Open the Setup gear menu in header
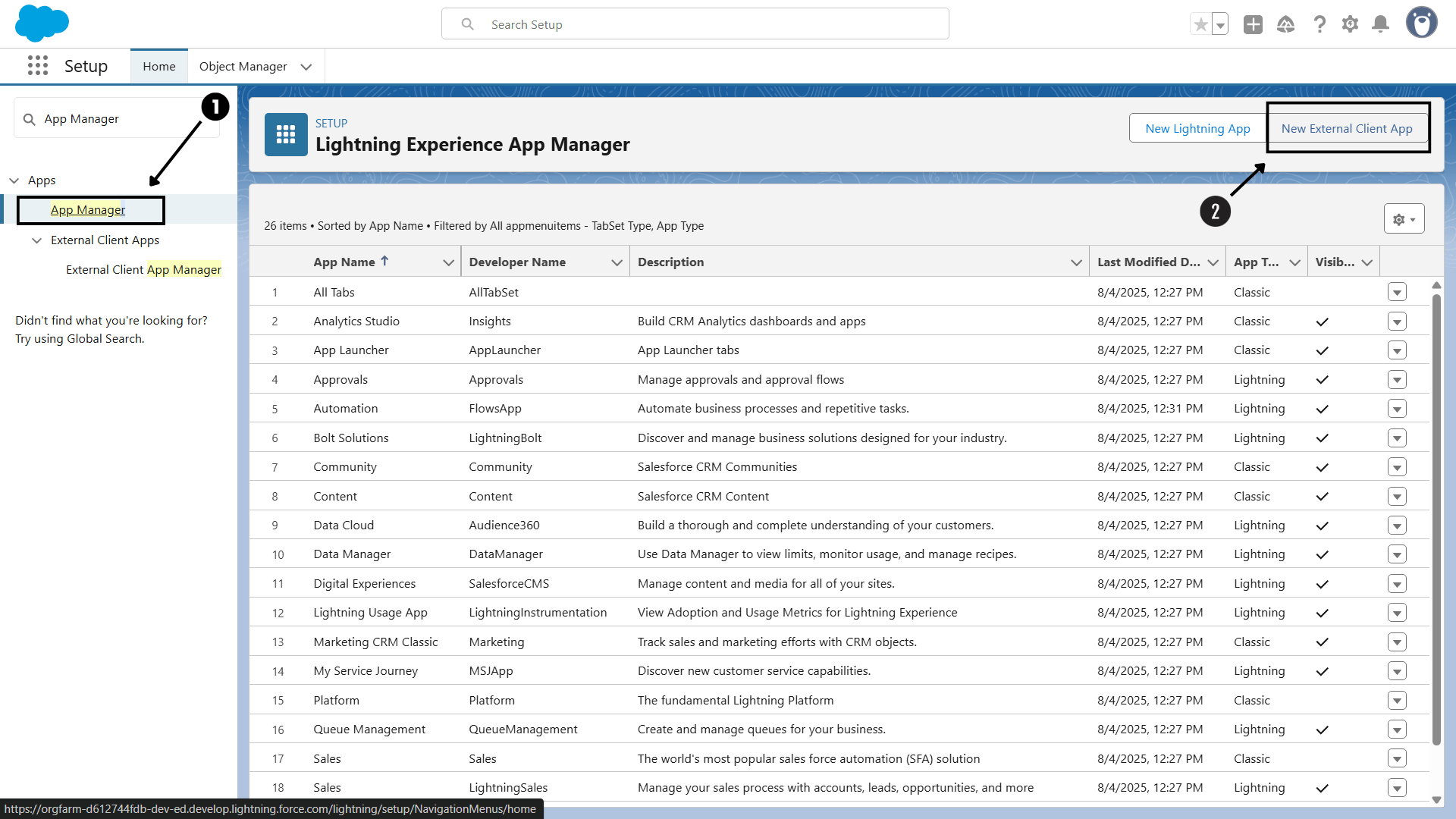 tap(1350, 24)
